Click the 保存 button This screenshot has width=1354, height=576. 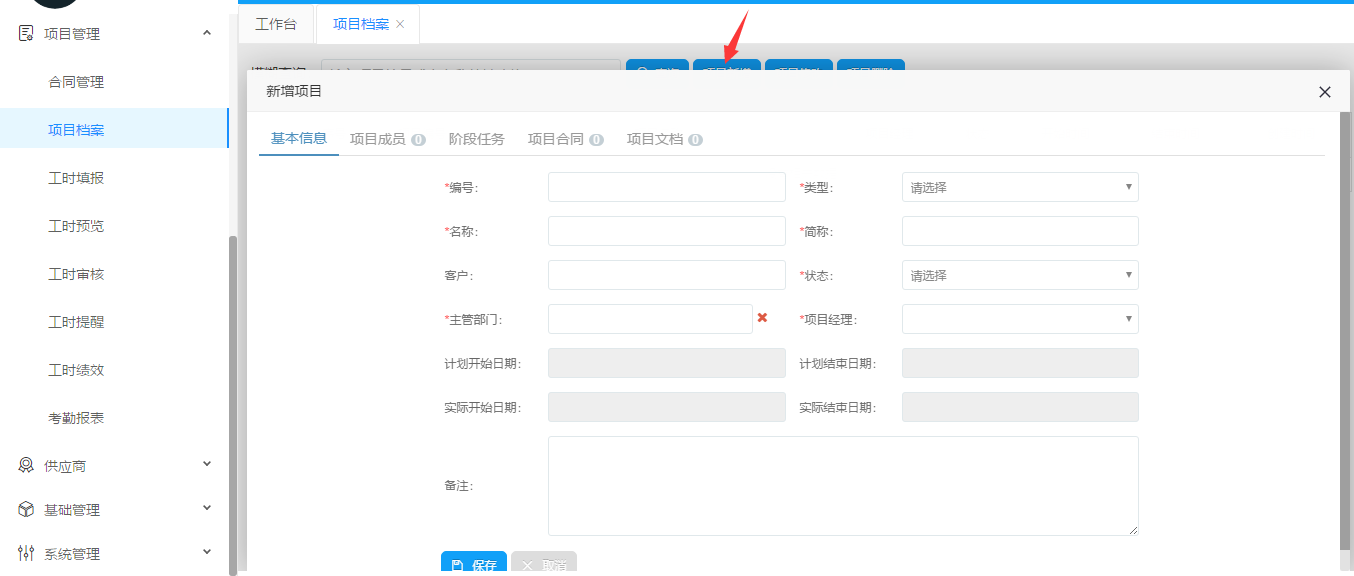[x=474, y=565]
